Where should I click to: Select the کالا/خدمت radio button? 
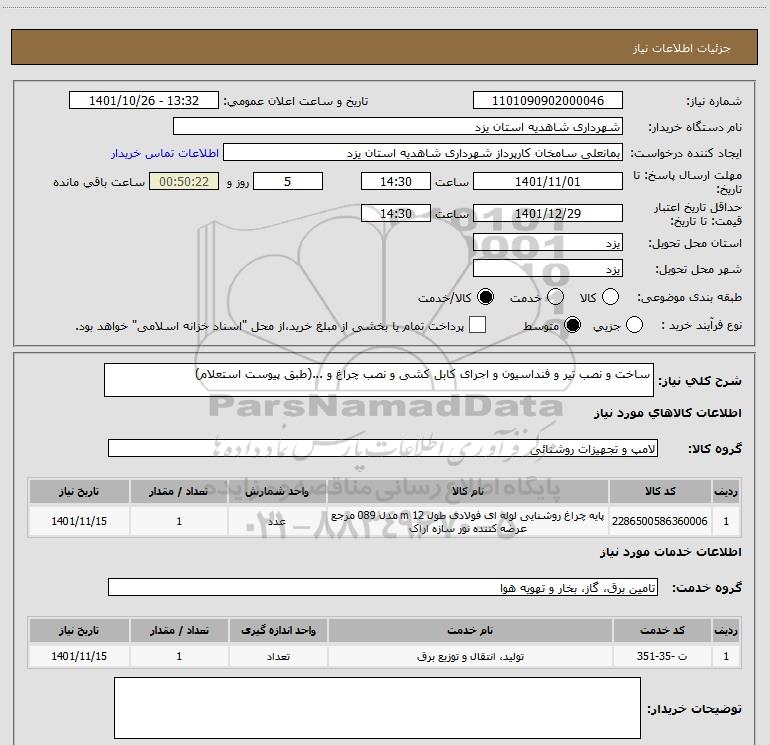[486, 297]
